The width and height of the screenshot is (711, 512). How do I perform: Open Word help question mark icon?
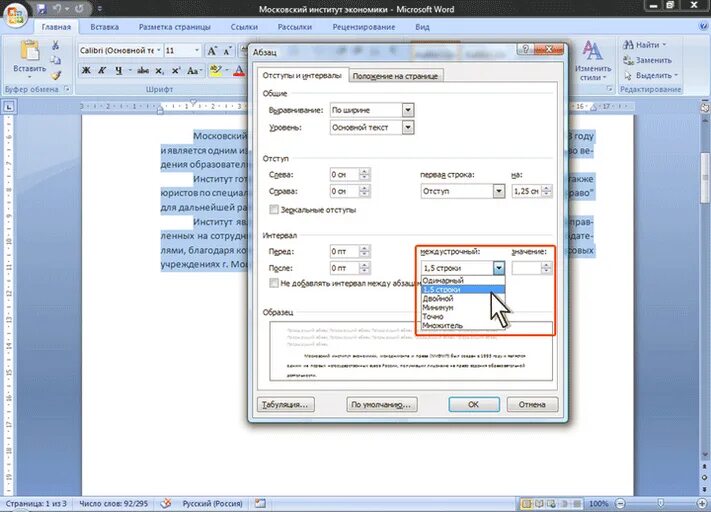click(703, 26)
